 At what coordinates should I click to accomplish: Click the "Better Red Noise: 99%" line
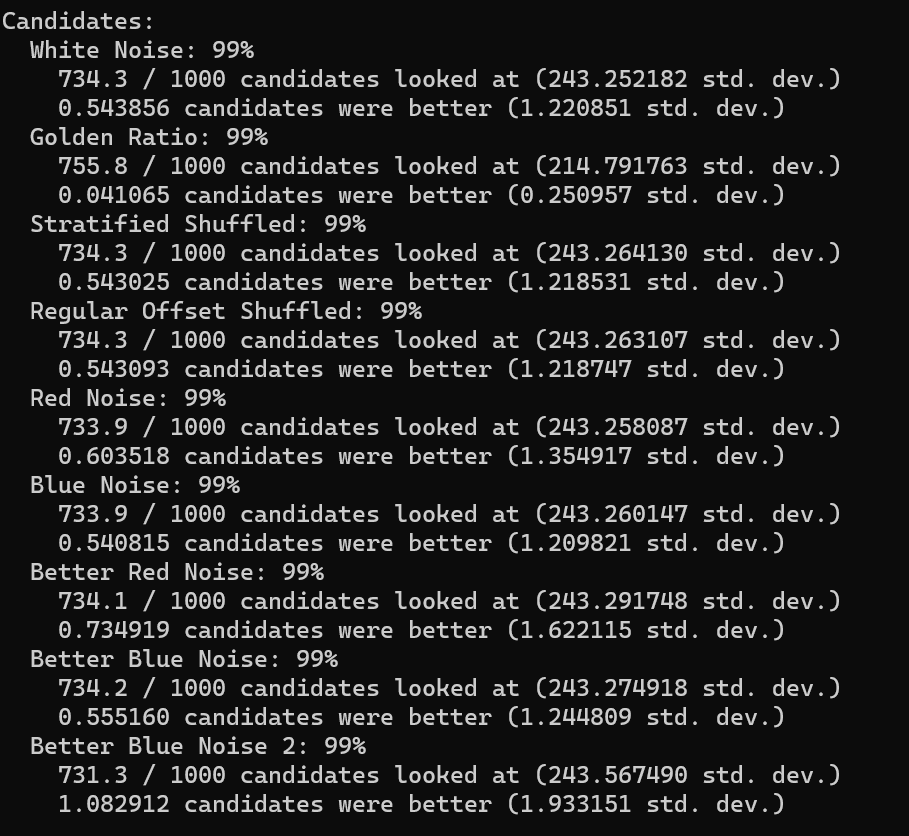176,571
